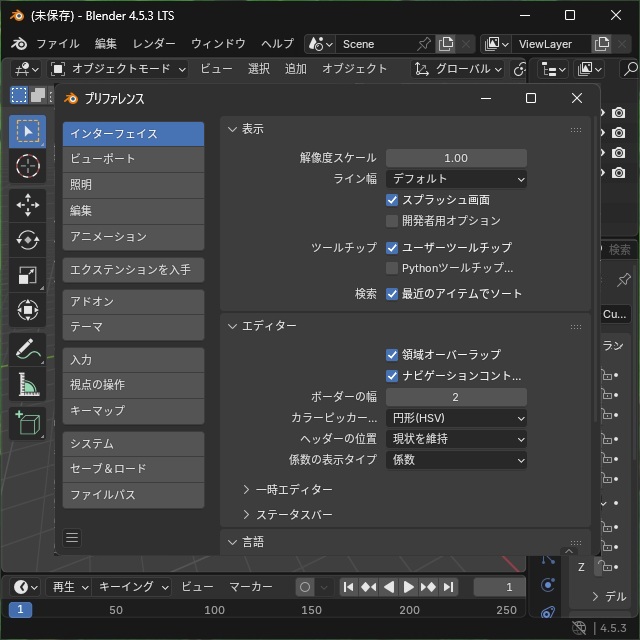The height and width of the screenshot is (640, 640).
Task: Open the ウィンドウ menu
Action: pyautogui.click(x=218, y=44)
